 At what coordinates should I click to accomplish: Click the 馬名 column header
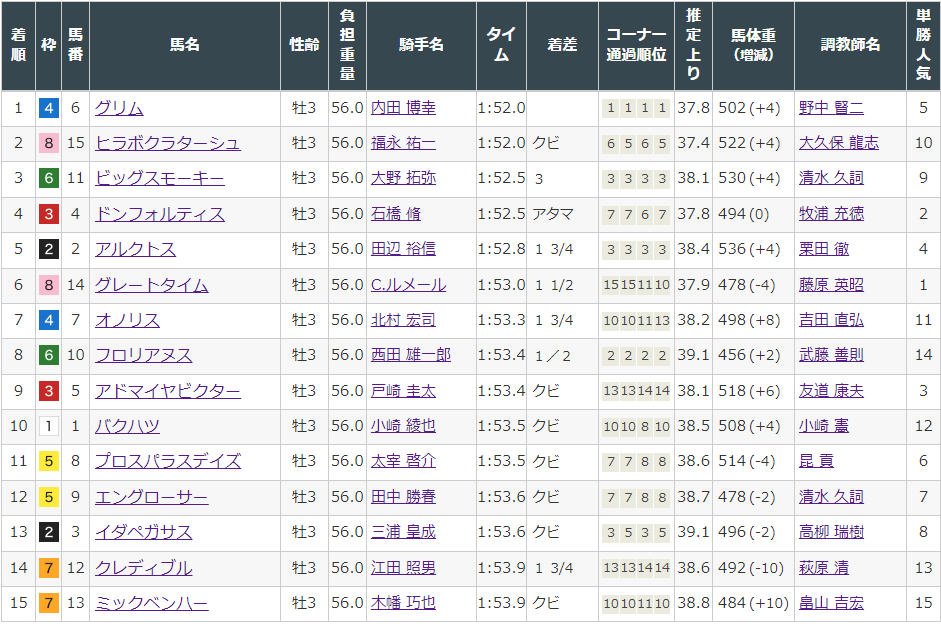click(x=185, y=45)
